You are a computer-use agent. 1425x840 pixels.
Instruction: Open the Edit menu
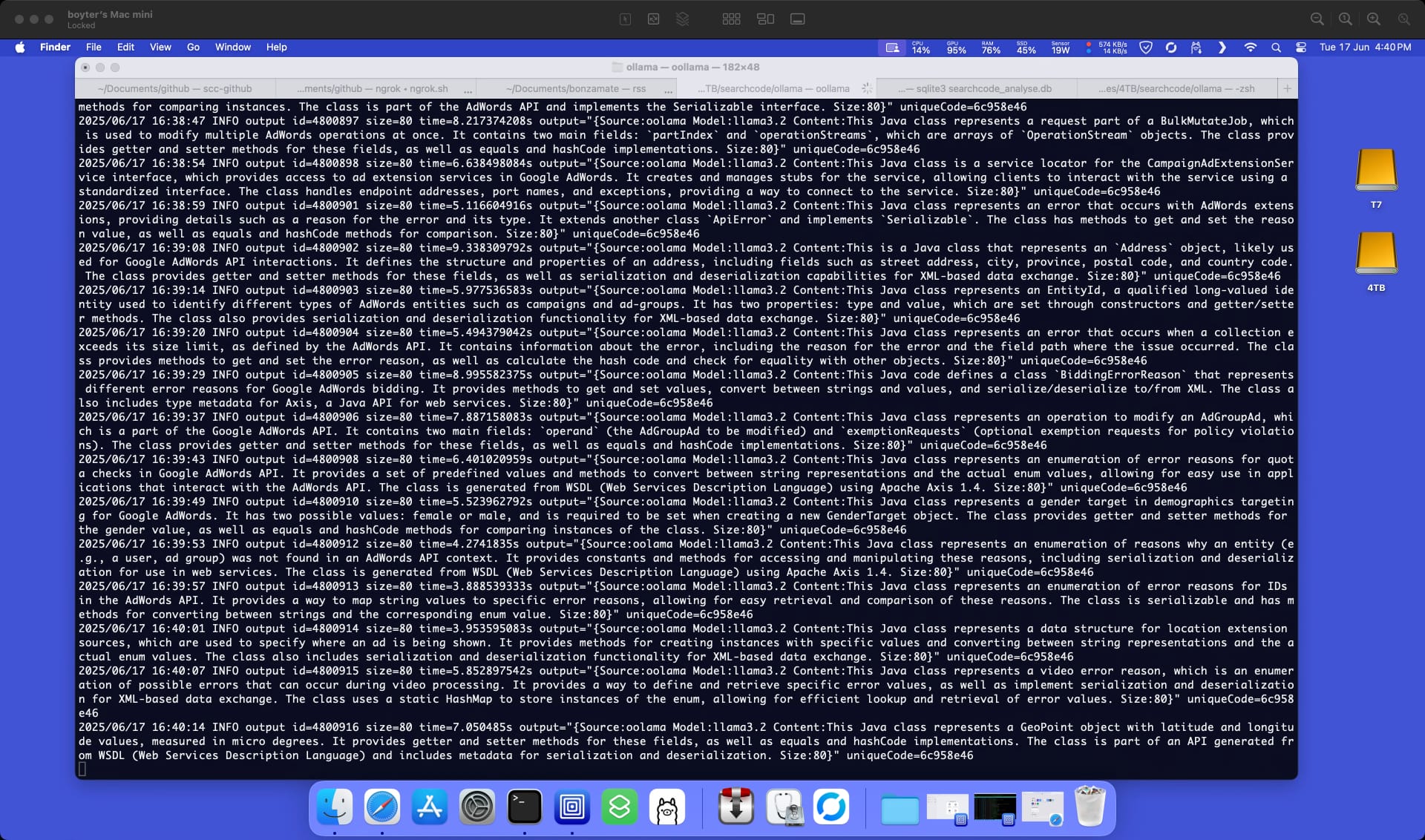click(x=126, y=47)
